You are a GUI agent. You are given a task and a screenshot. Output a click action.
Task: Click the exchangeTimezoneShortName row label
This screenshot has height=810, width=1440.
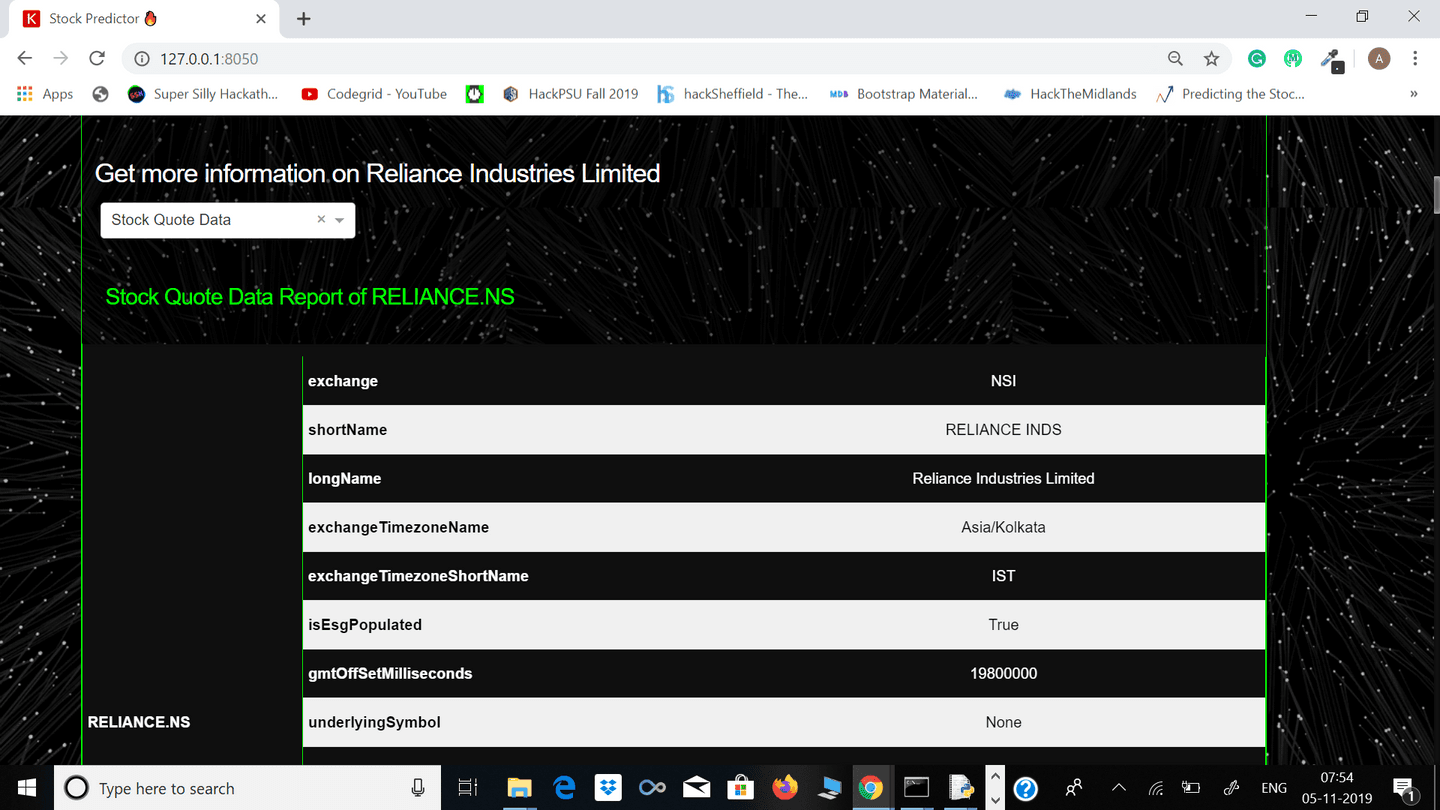[418, 576]
